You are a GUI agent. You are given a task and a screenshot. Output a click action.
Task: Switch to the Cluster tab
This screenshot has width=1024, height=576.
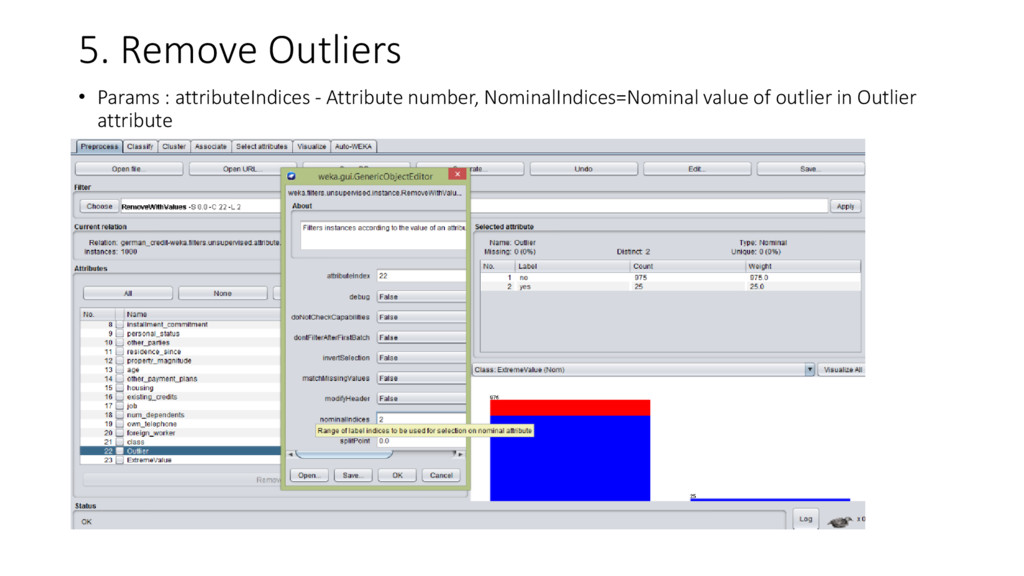(174, 147)
